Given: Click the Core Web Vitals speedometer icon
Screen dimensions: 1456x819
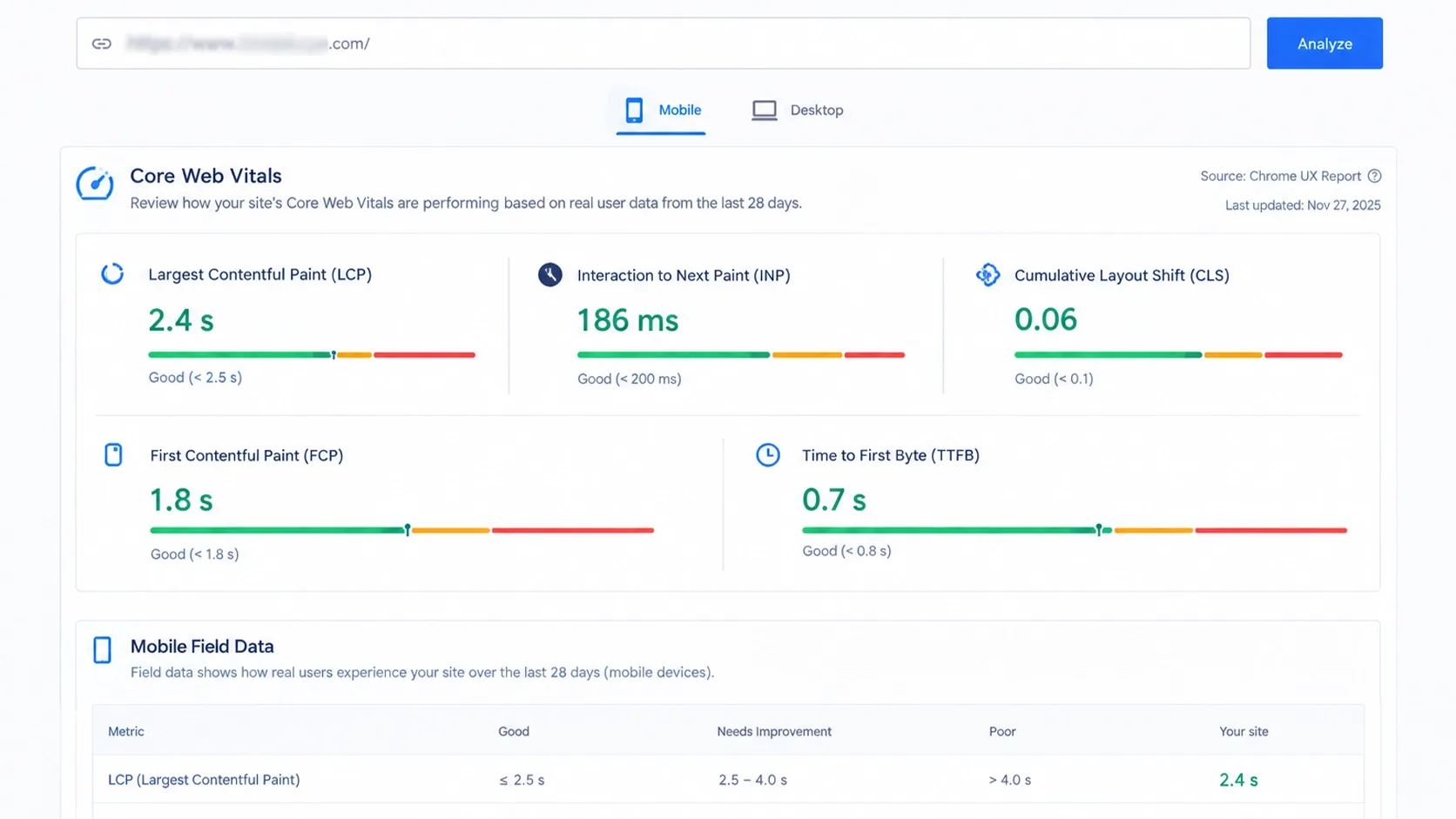Looking at the screenshot, I should [95, 184].
